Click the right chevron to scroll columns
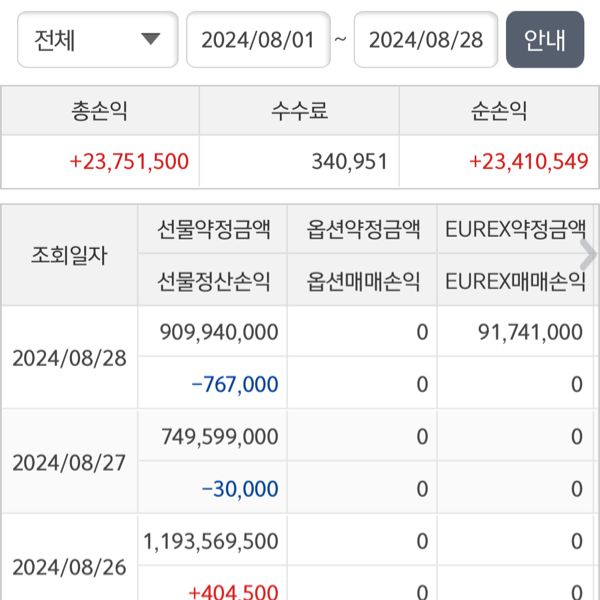The height and width of the screenshot is (600, 600). [588, 253]
